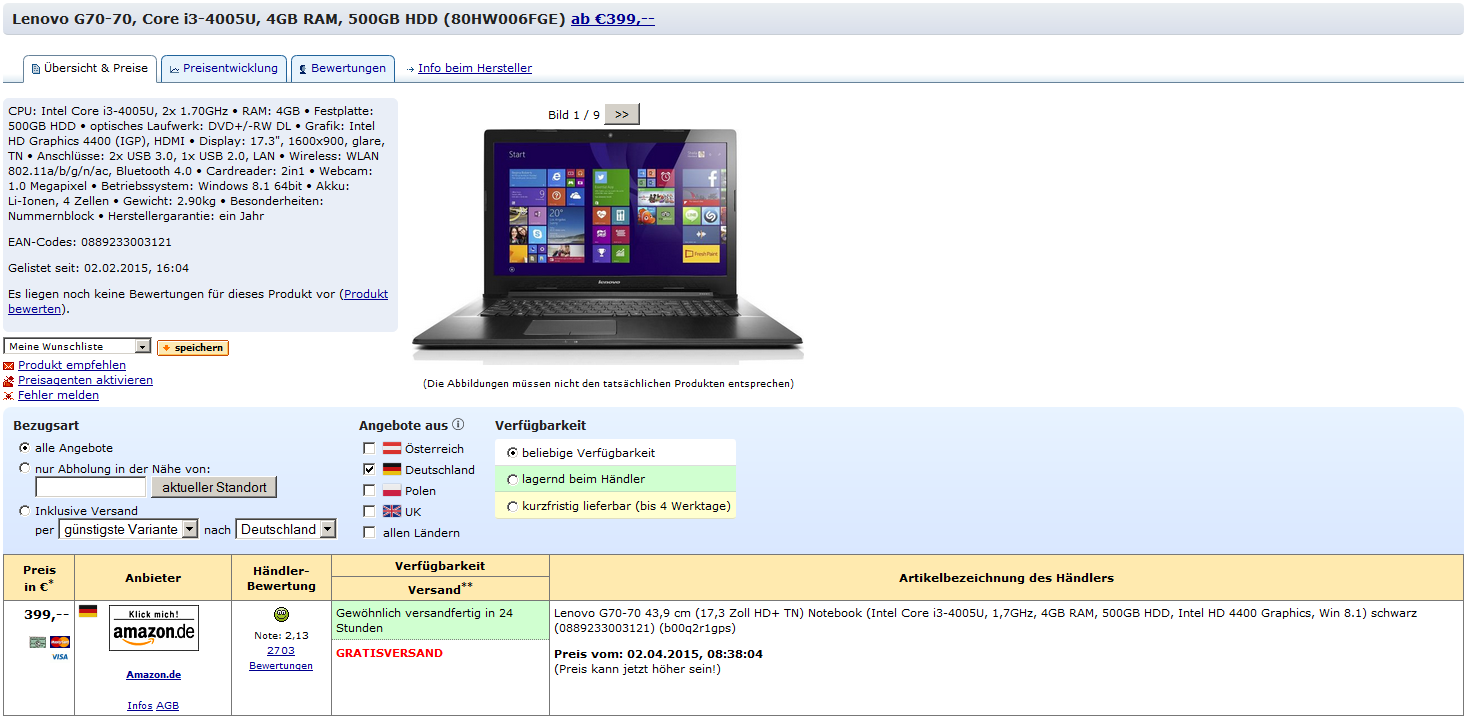1466x718 pixels.
Task: Select the alle Angebote radio button
Action: coord(24,448)
